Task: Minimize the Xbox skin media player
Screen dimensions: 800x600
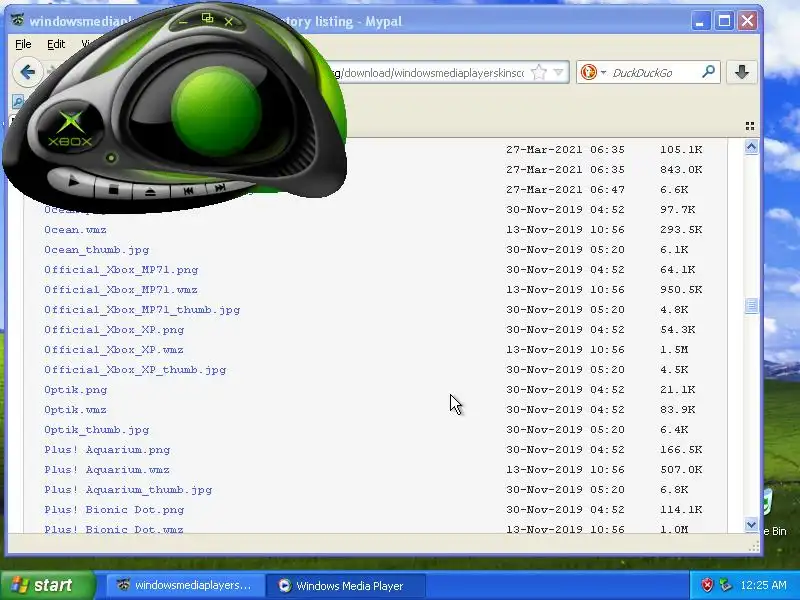Action: pyautogui.click(x=184, y=22)
